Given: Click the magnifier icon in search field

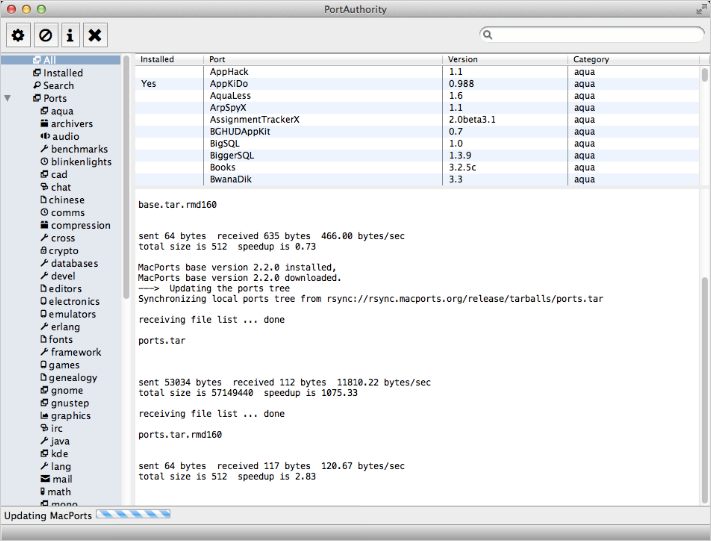Looking at the screenshot, I should [x=487, y=34].
